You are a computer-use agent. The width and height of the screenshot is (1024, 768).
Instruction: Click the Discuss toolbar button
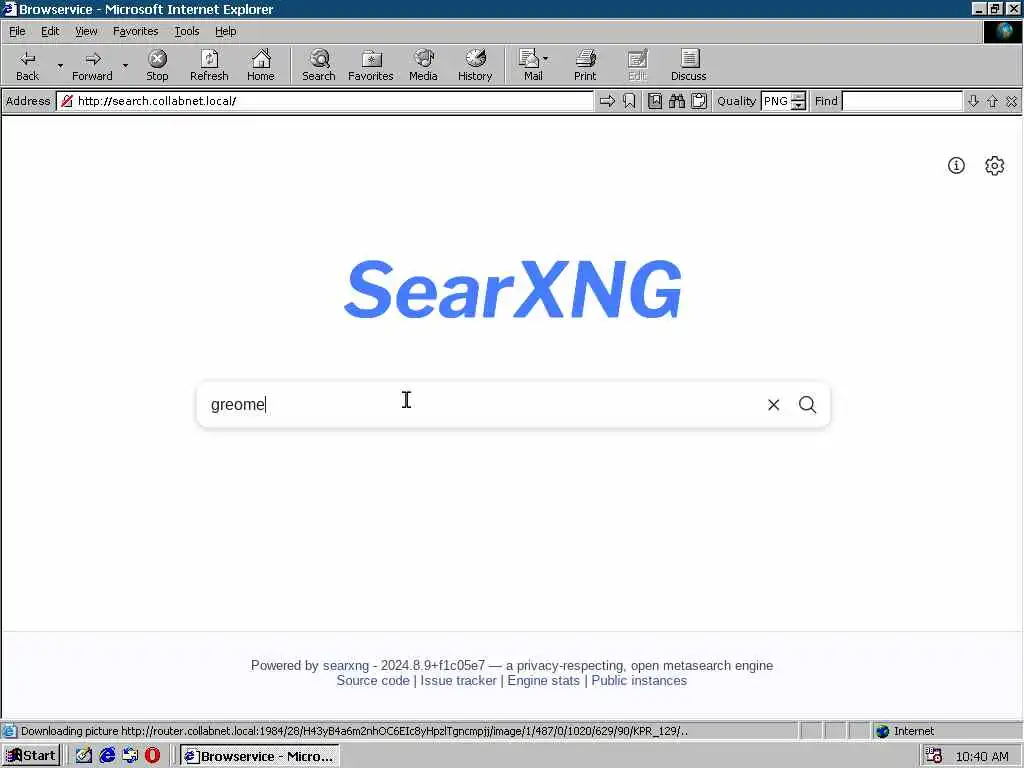(688, 65)
